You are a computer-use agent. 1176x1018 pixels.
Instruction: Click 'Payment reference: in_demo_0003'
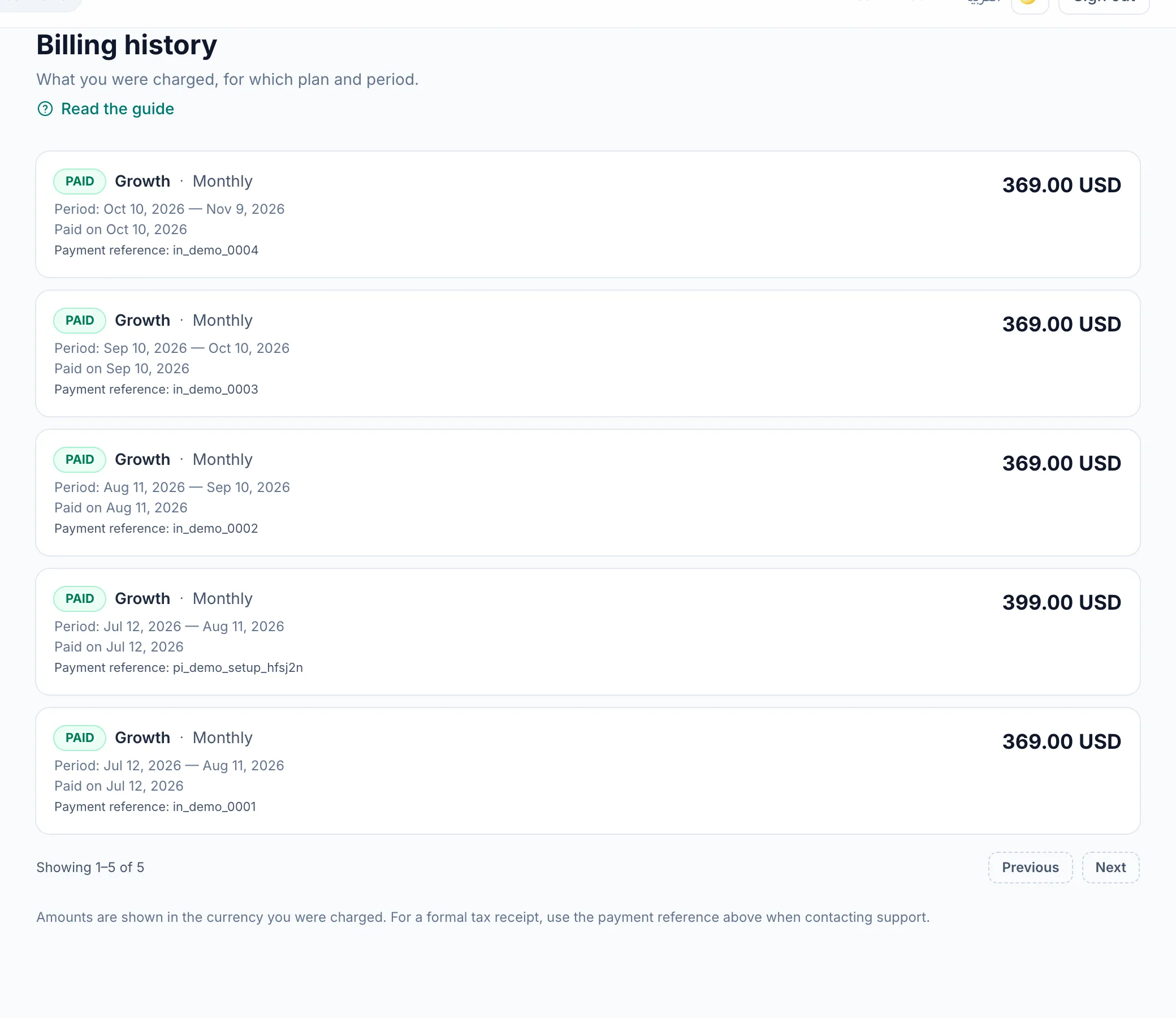point(156,390)
